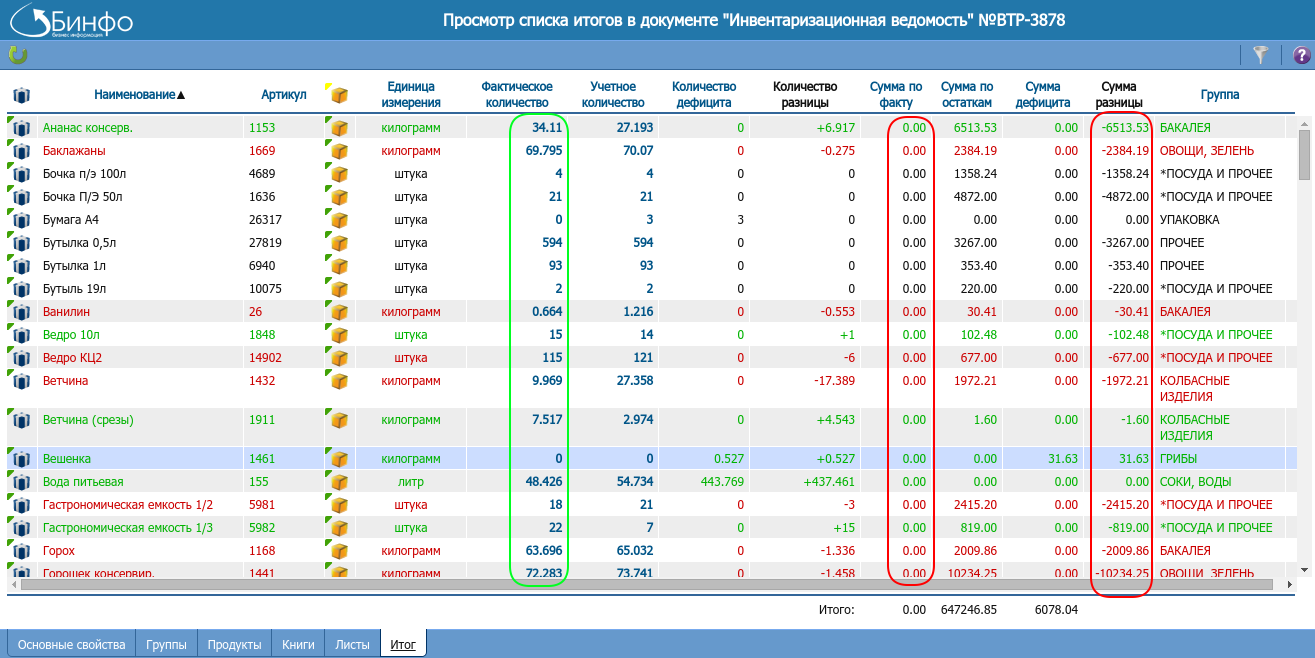Screen dimensions: 1315x658
Task: Click orange package icon for Ведро КЦ2
Action: (x=339, y=358)
